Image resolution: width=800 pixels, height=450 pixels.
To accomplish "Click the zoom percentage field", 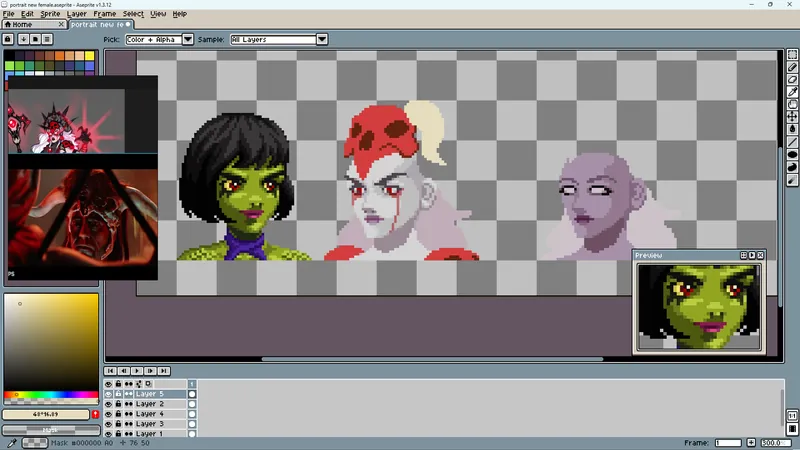I will (x=776, y=443).
